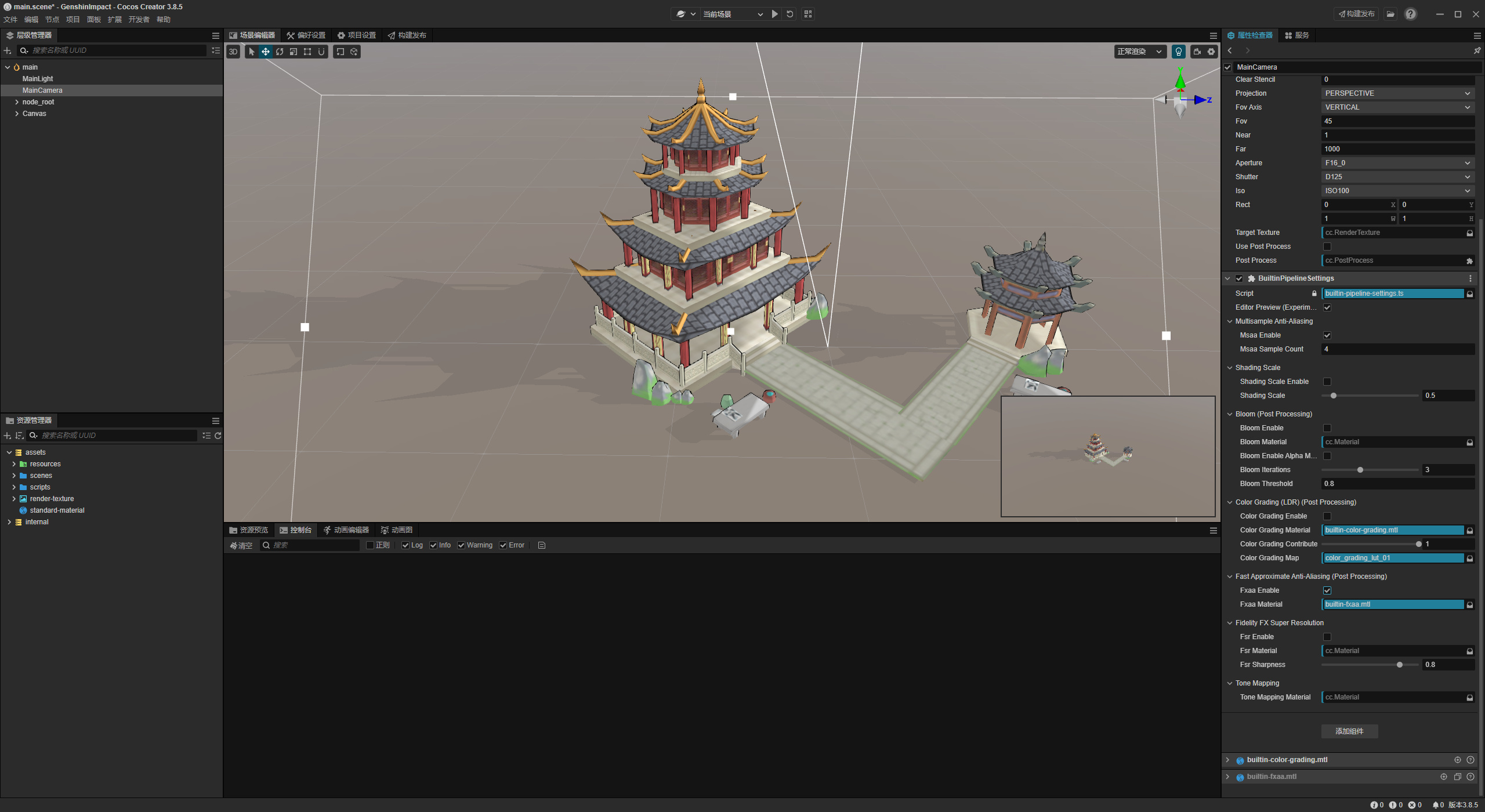Image resolution: width=1485 pixels, height=812 pixels.
Task: Disable the Fxaa Enable checkbox
Action: tap(1327, 590)
